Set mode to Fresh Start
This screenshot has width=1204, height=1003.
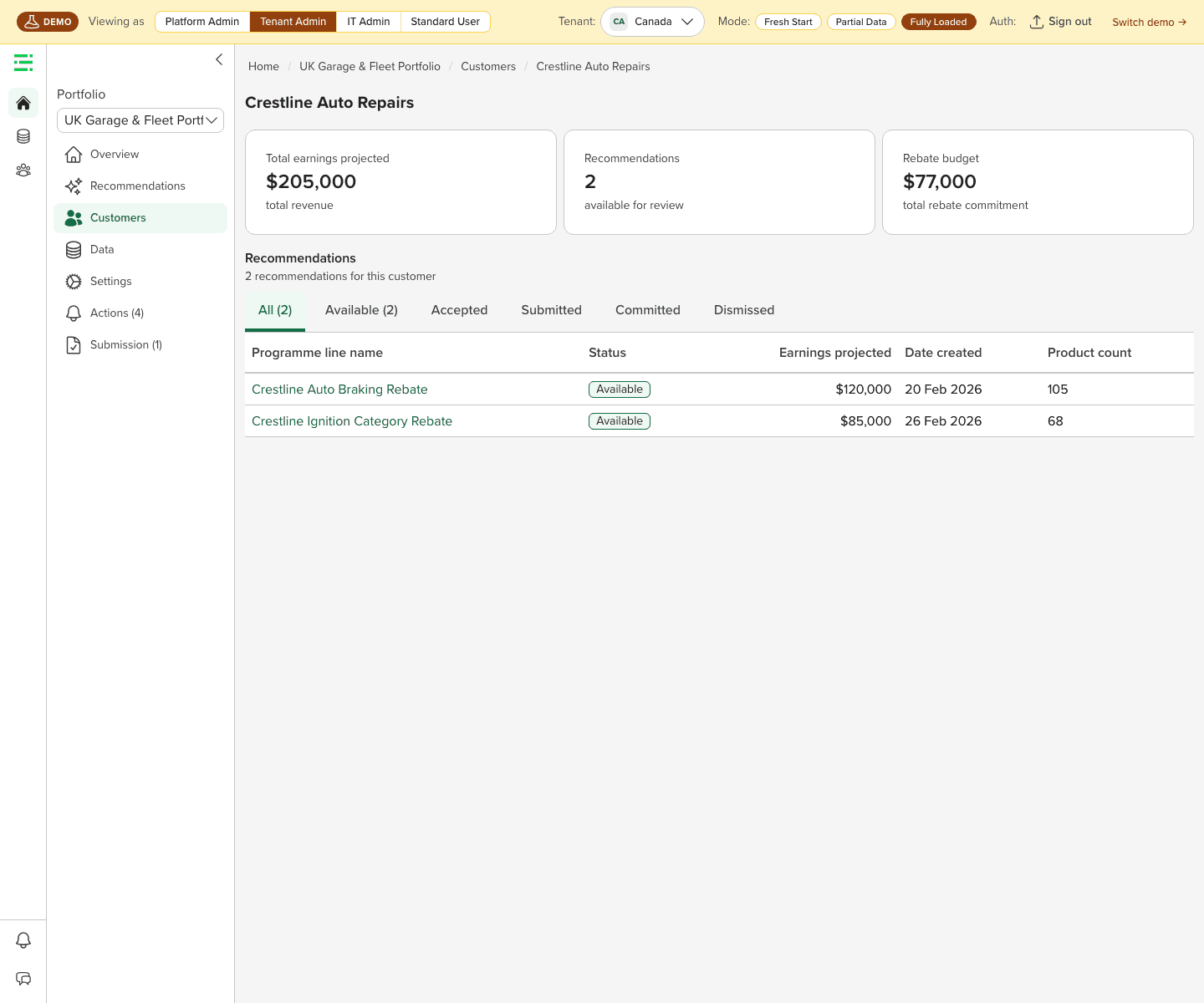(x=788, y=22)
